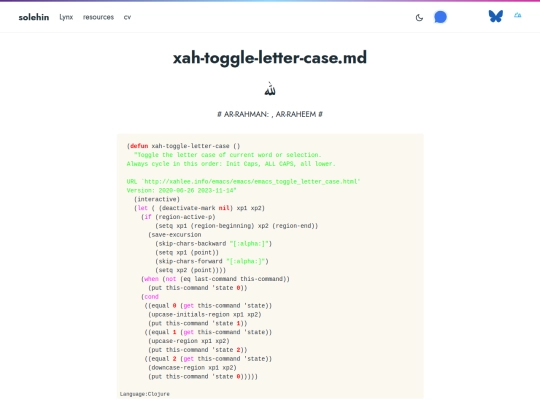Screen dimensions: 540x405
Task: Click the 'skip-chars-forward' code line
Action: pos(212,261)
